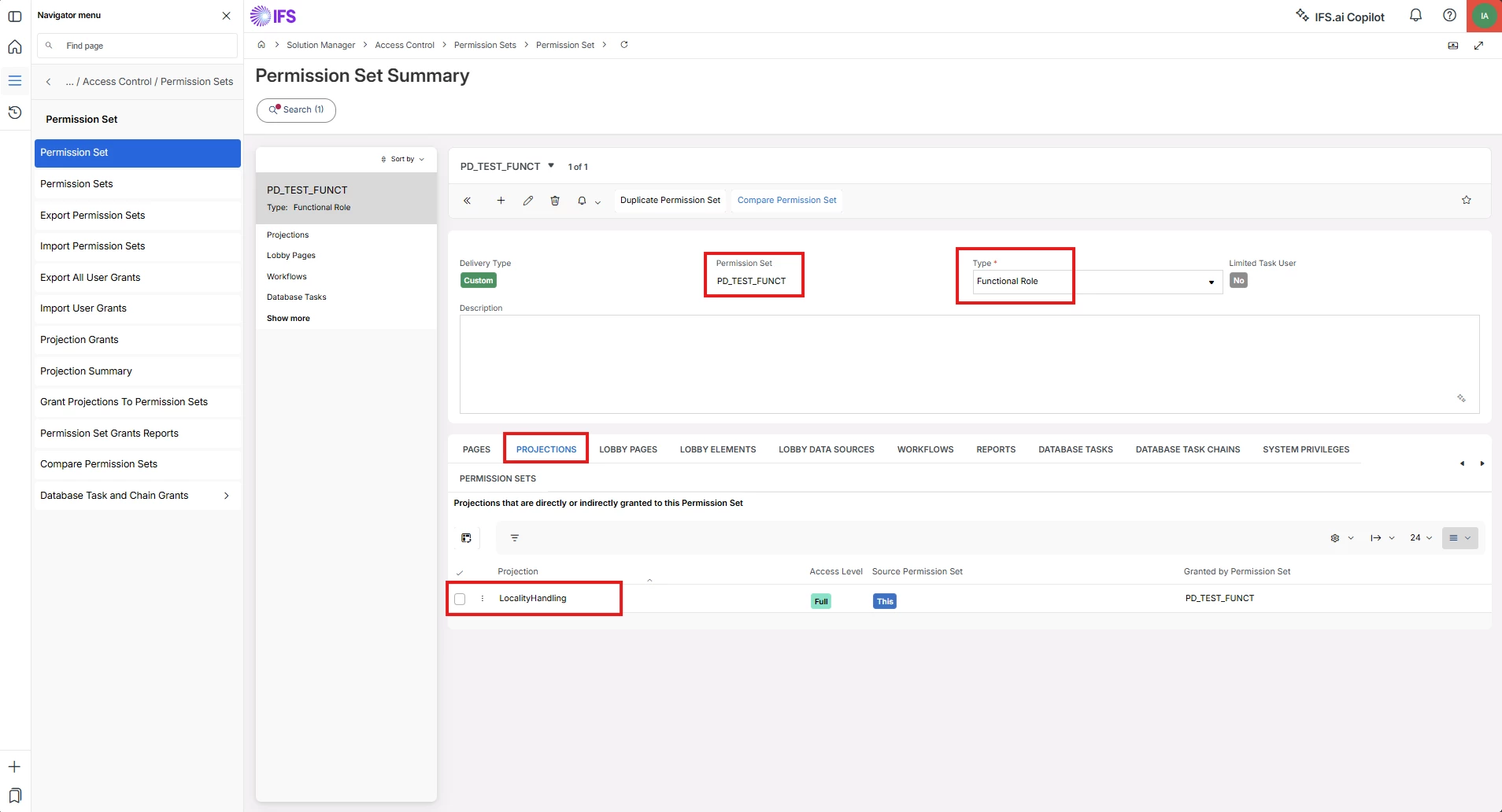Image resolution: width=1502 pixels, height=812 pixels.
Task: Open the IA user profile avatar
Action: click(1484, 16)
